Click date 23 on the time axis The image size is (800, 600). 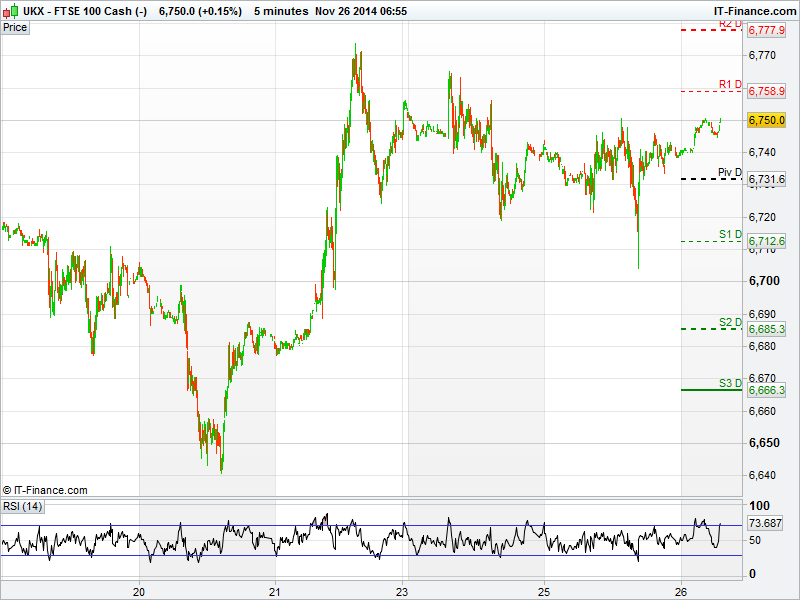[402, 589]
